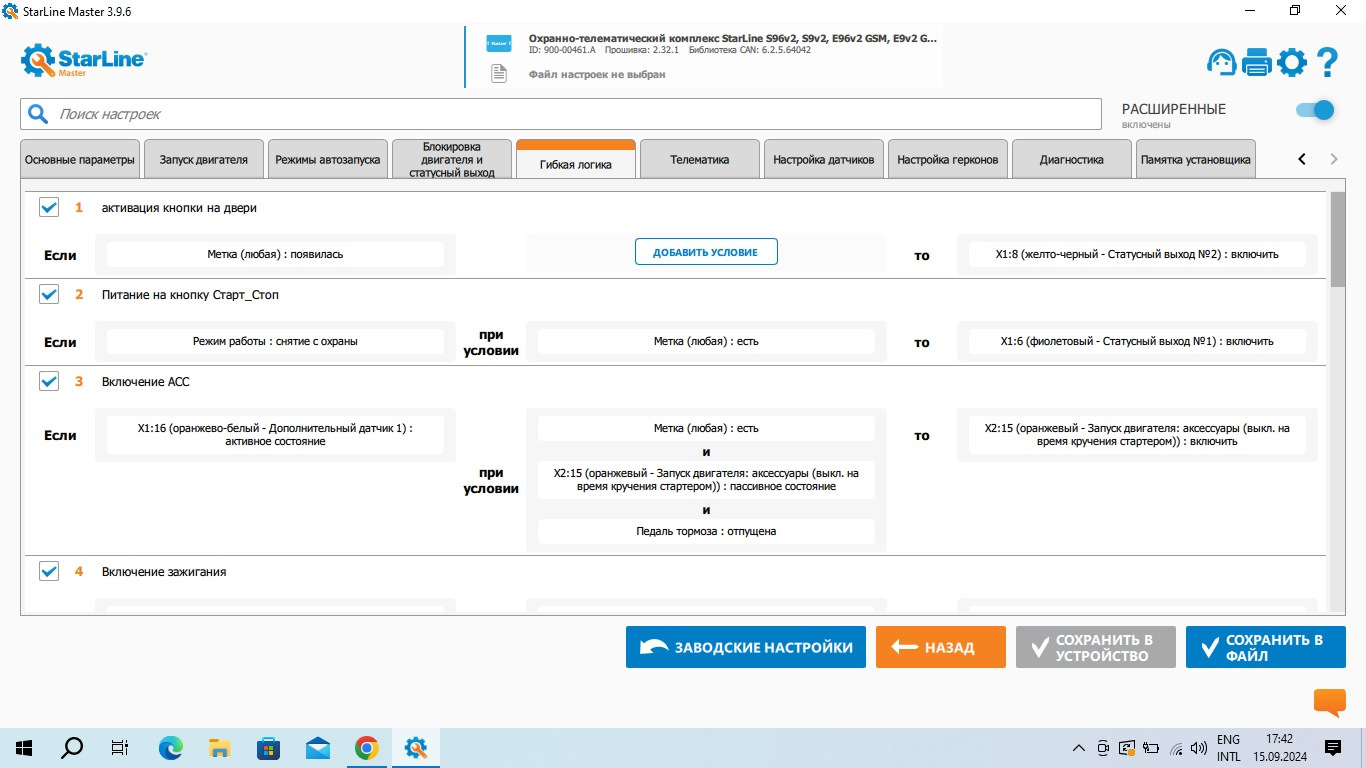Open the 'Памятка установщика' tab
This screenshot has width=1366, height=768.
tap(1196, 160)
